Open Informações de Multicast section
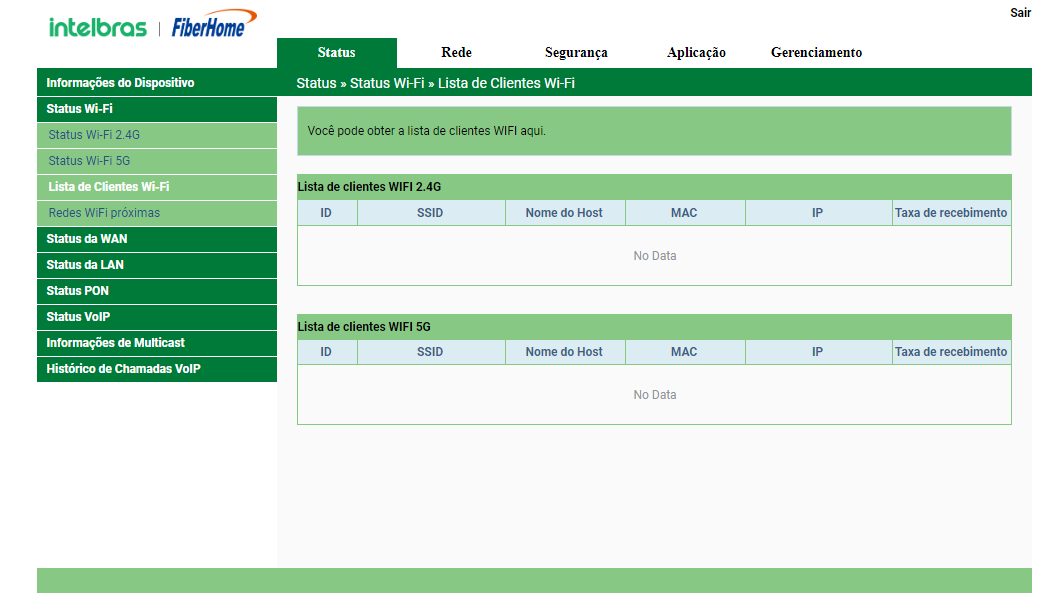The width and height of the screenshot is (1048, 614). point(157,343)
